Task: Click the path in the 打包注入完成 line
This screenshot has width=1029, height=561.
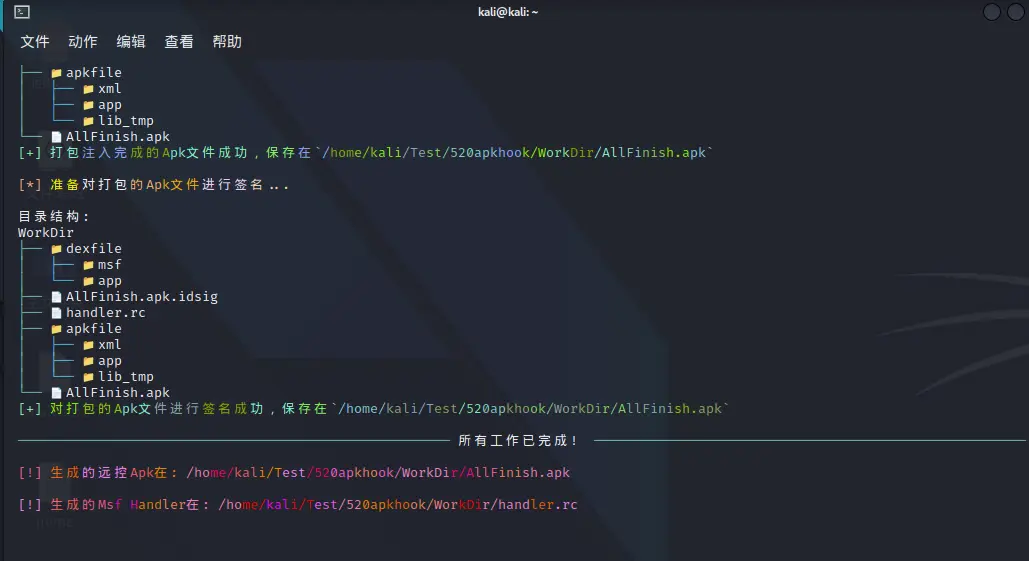Action: pyautogui.click(x=514, y=153)
